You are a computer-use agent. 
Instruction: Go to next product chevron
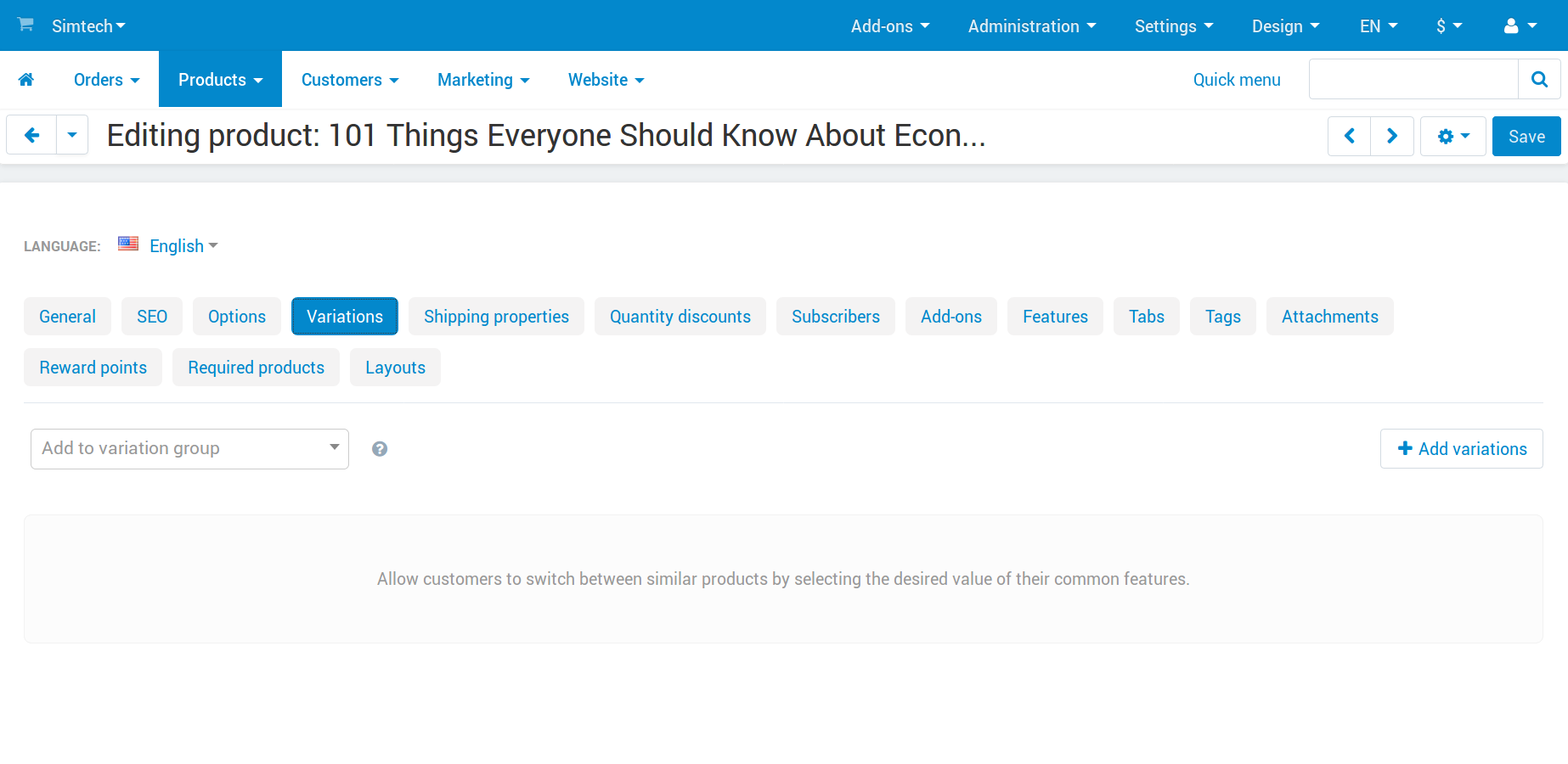pyautogui.click(x=1392, y=136)
